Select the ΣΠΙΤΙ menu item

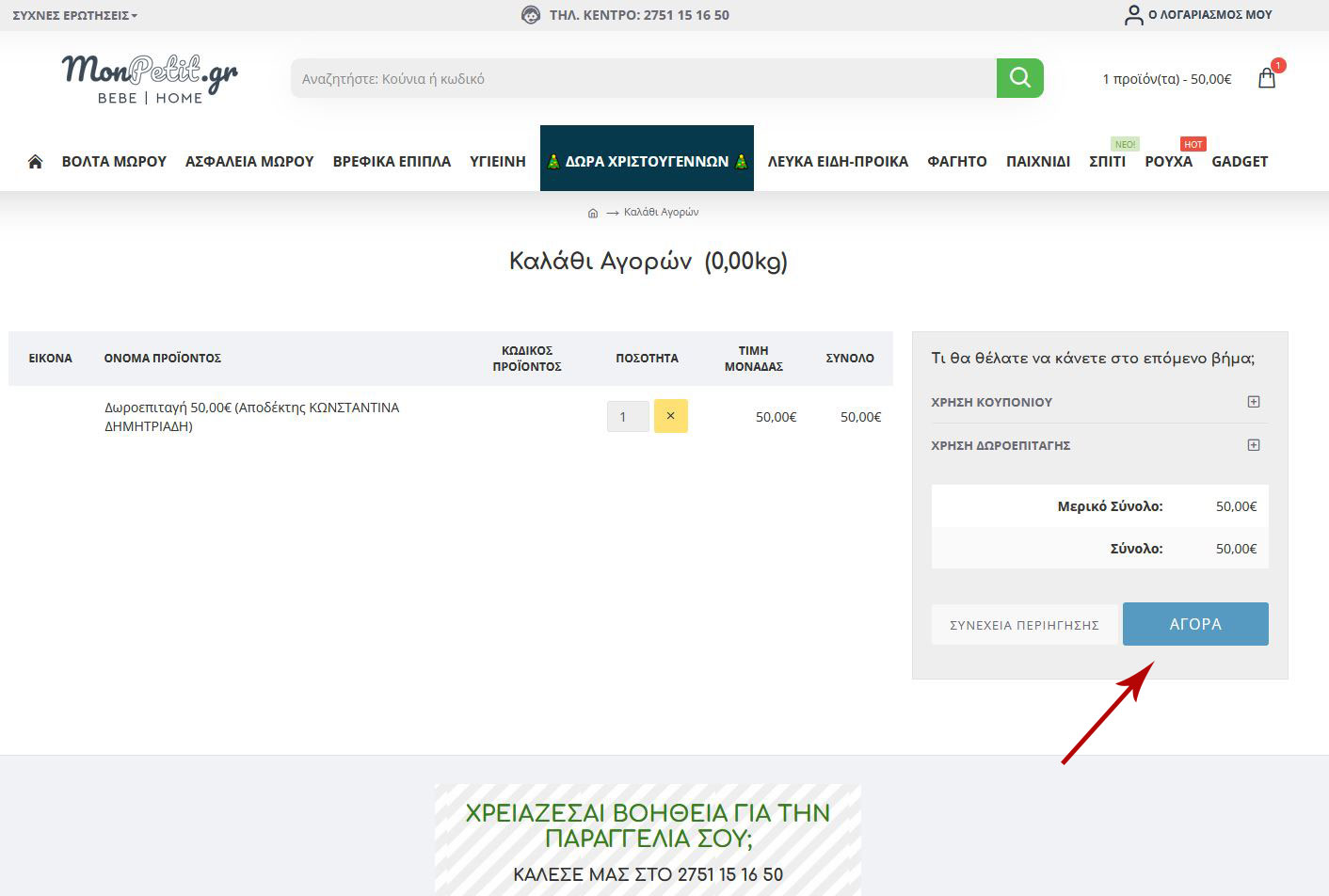(x=1107, y=162)
